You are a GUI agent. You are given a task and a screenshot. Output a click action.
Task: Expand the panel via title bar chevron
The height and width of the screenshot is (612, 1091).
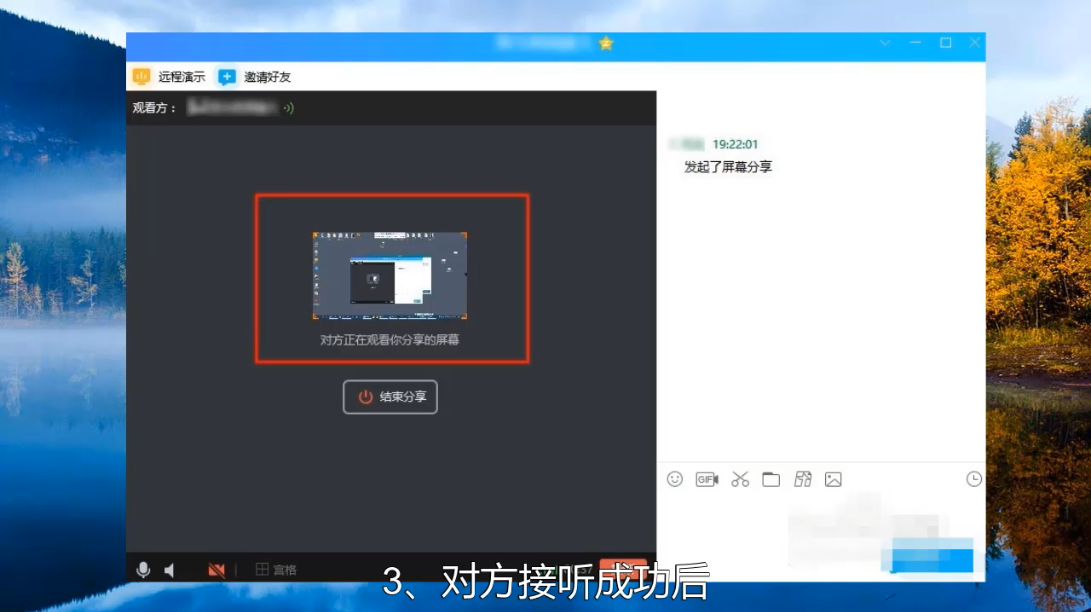884,44
